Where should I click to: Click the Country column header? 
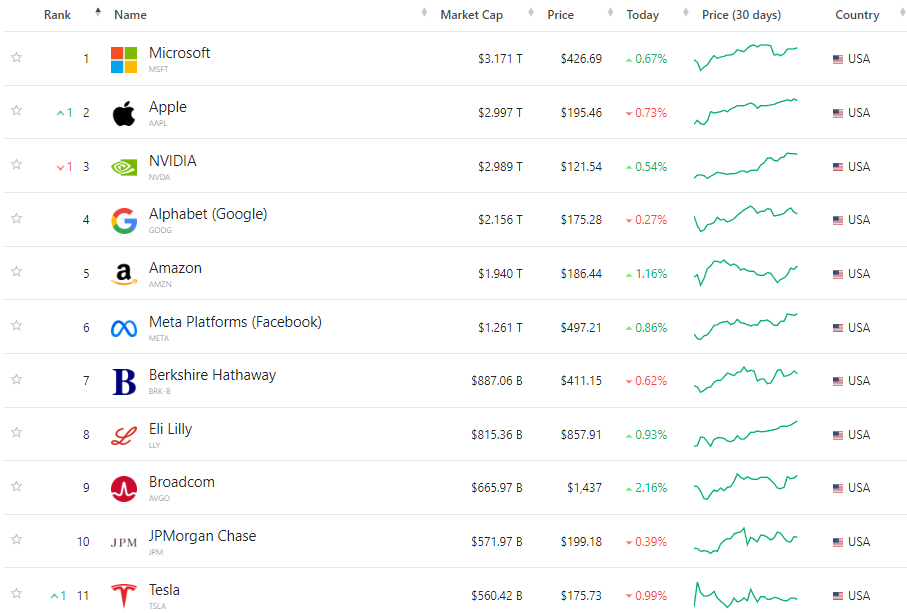[857, 15]
